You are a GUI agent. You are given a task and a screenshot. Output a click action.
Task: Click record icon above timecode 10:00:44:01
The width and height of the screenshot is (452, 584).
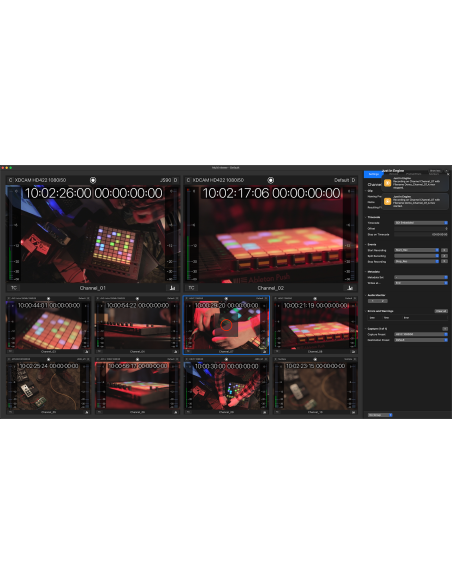click(48, 299)
